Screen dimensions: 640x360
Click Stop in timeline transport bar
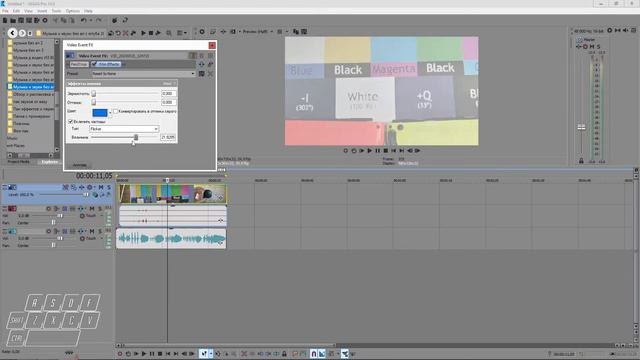pyautogui.click(x=160, y=354)
